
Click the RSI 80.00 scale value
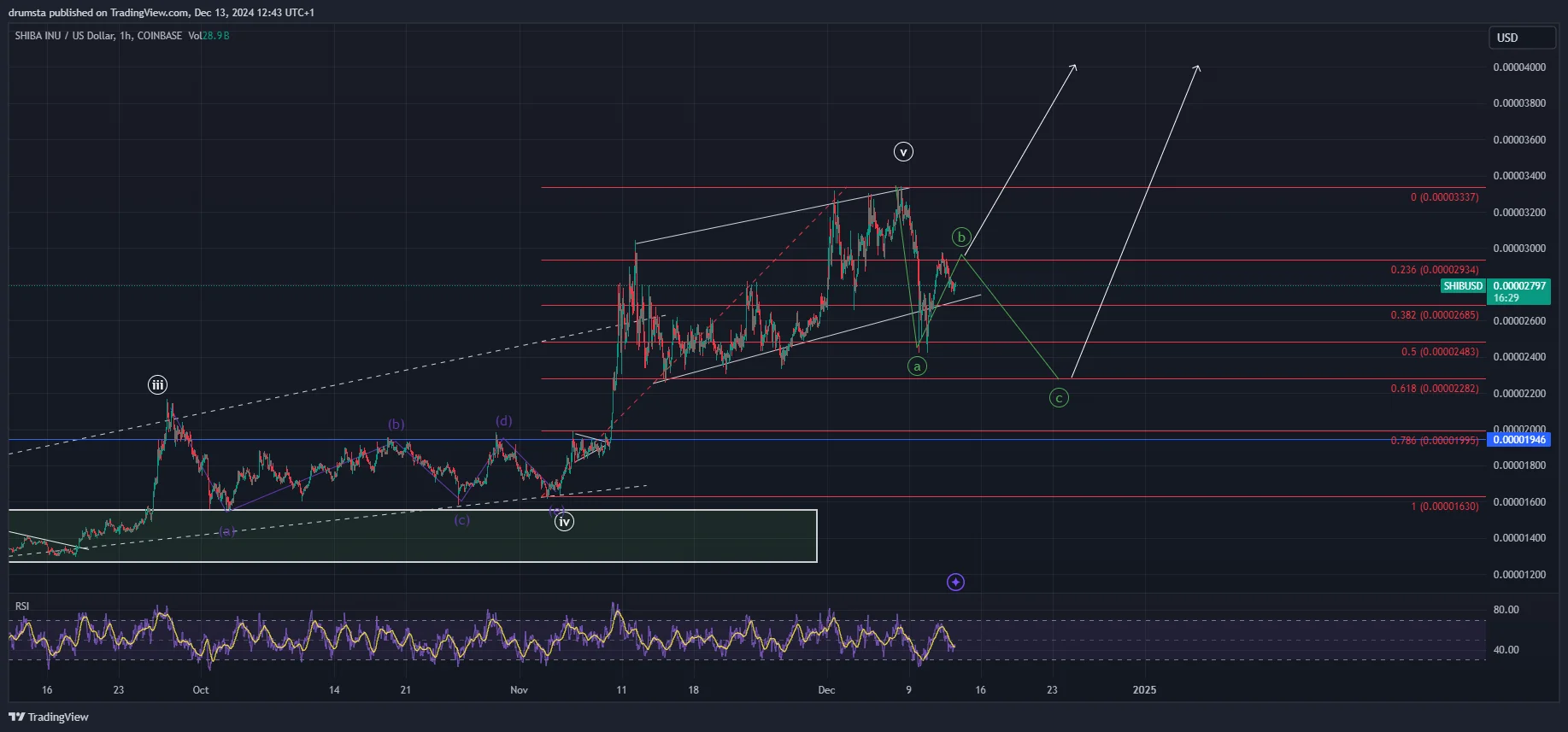[1506, 610]
